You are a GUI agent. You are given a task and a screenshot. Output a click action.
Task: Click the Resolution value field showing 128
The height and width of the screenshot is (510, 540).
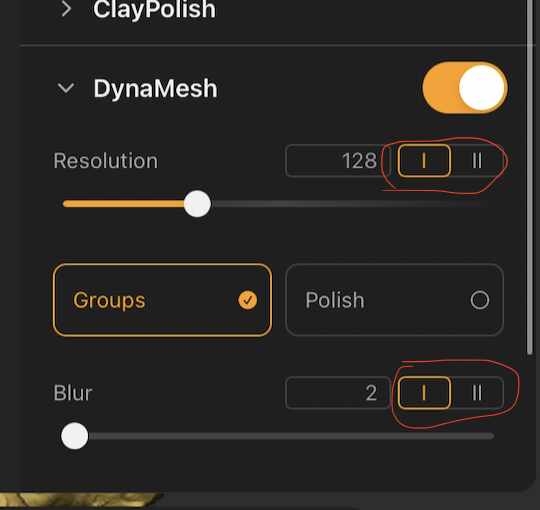[338, 160]
